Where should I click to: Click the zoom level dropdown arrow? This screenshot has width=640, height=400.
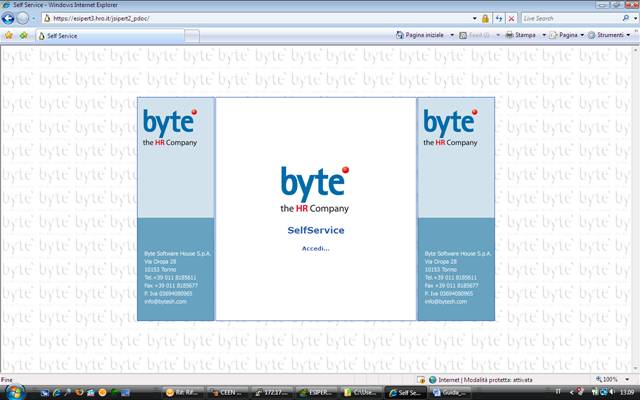(x=627, y=380)
